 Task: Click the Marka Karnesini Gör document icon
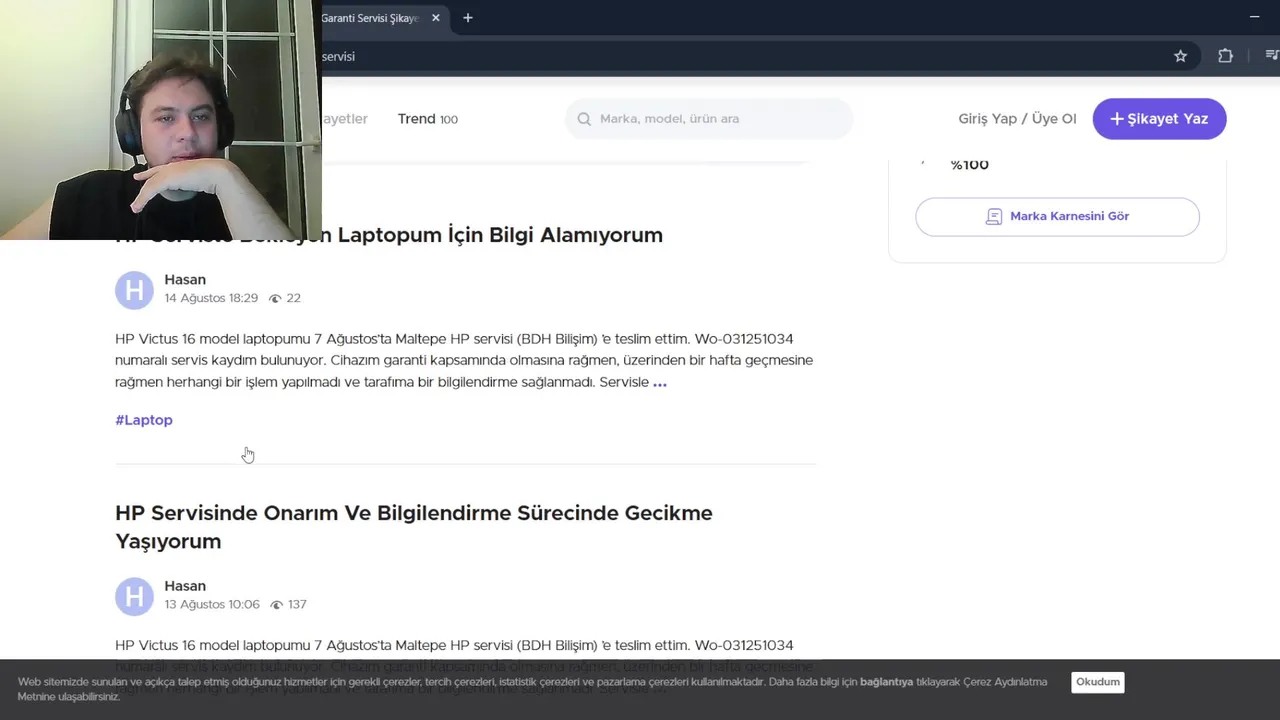click(x=994, y=216)
